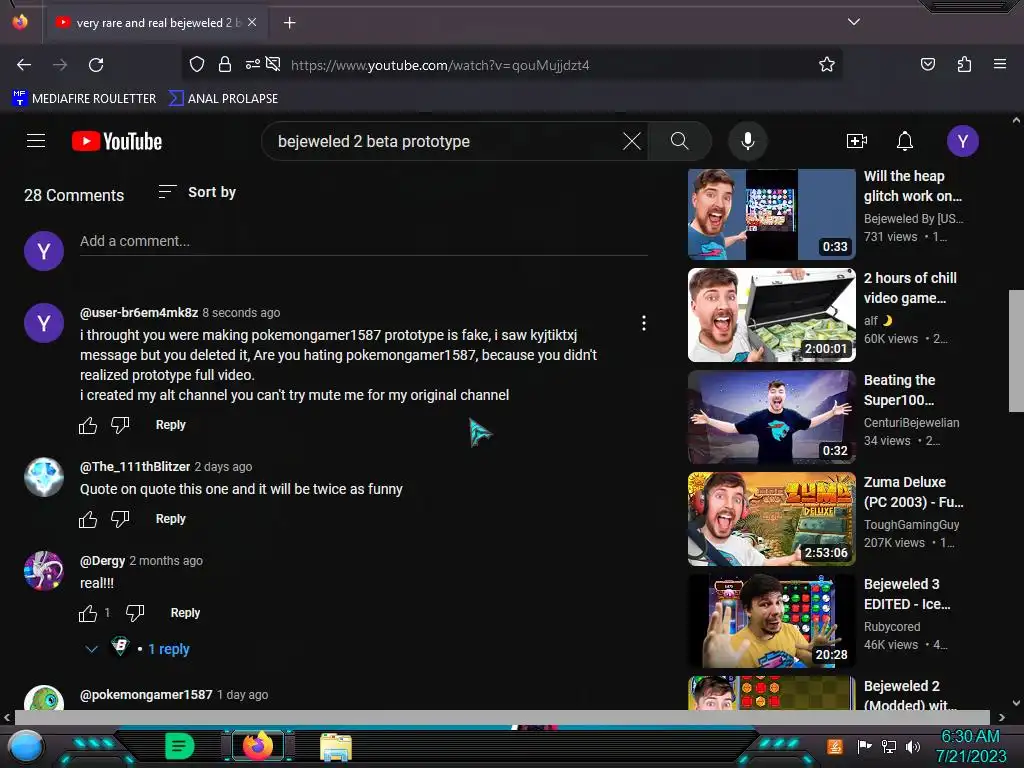Screen dimensions: 1024x768
Task: Reply to the Dergy comment
Action: 185,613
